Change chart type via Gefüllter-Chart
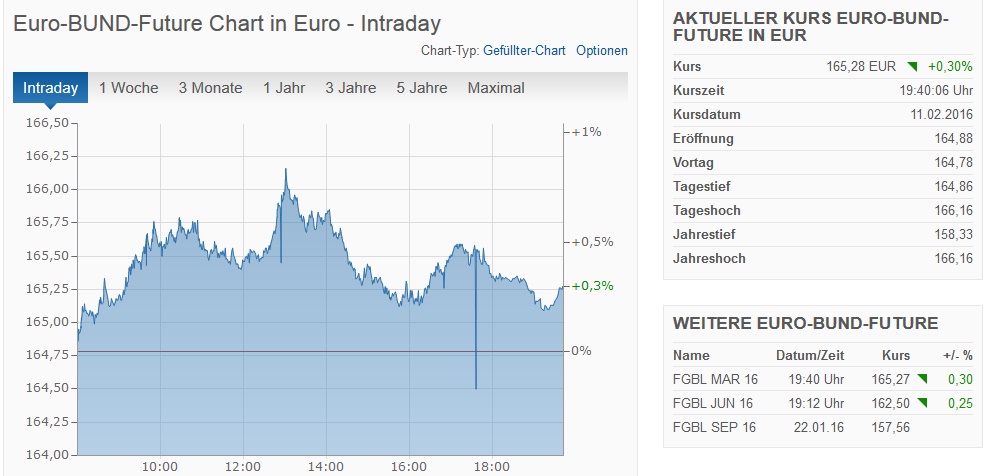 click(x=524, y=51)
